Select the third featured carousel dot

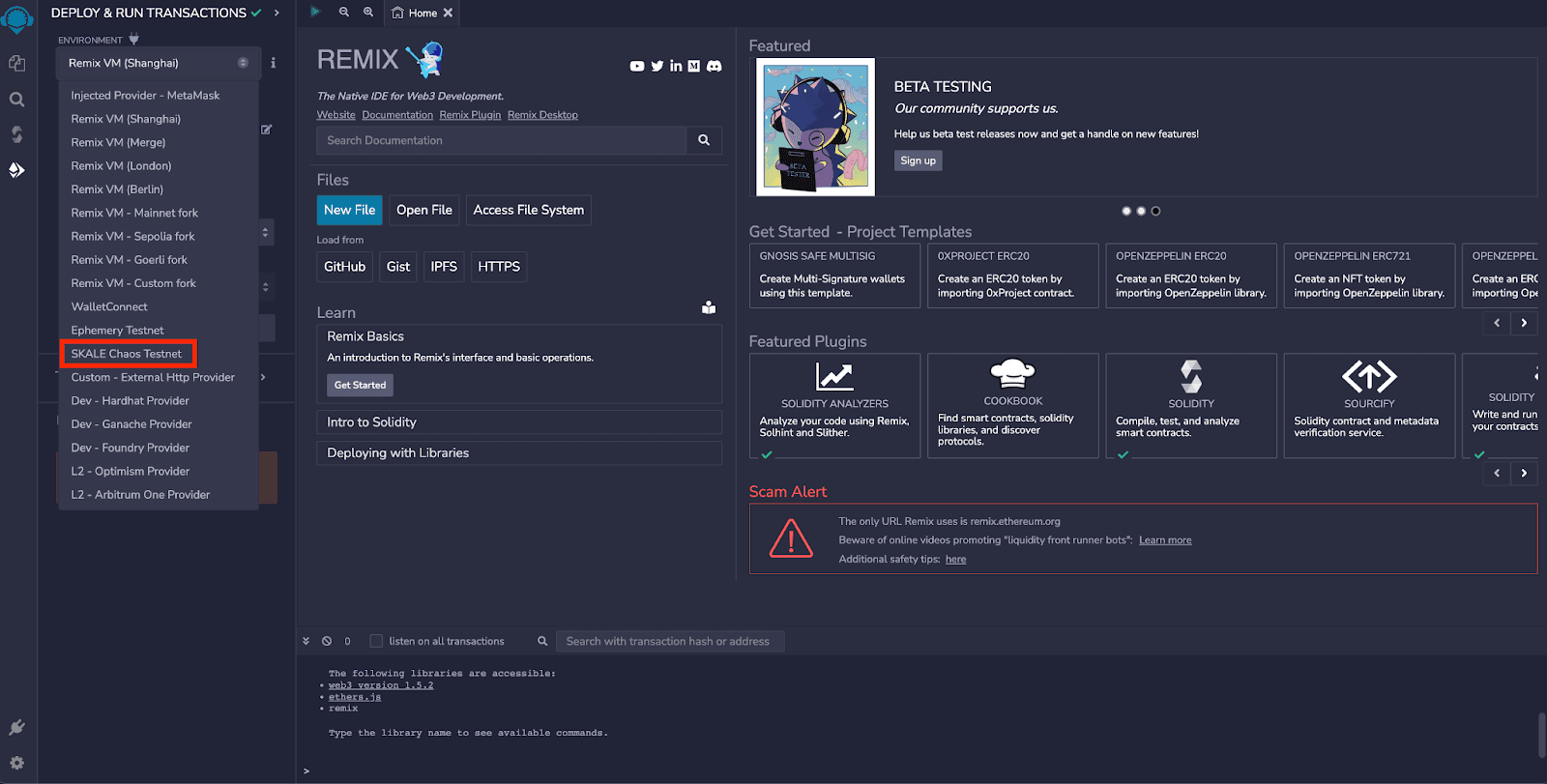coord(1155,211)
